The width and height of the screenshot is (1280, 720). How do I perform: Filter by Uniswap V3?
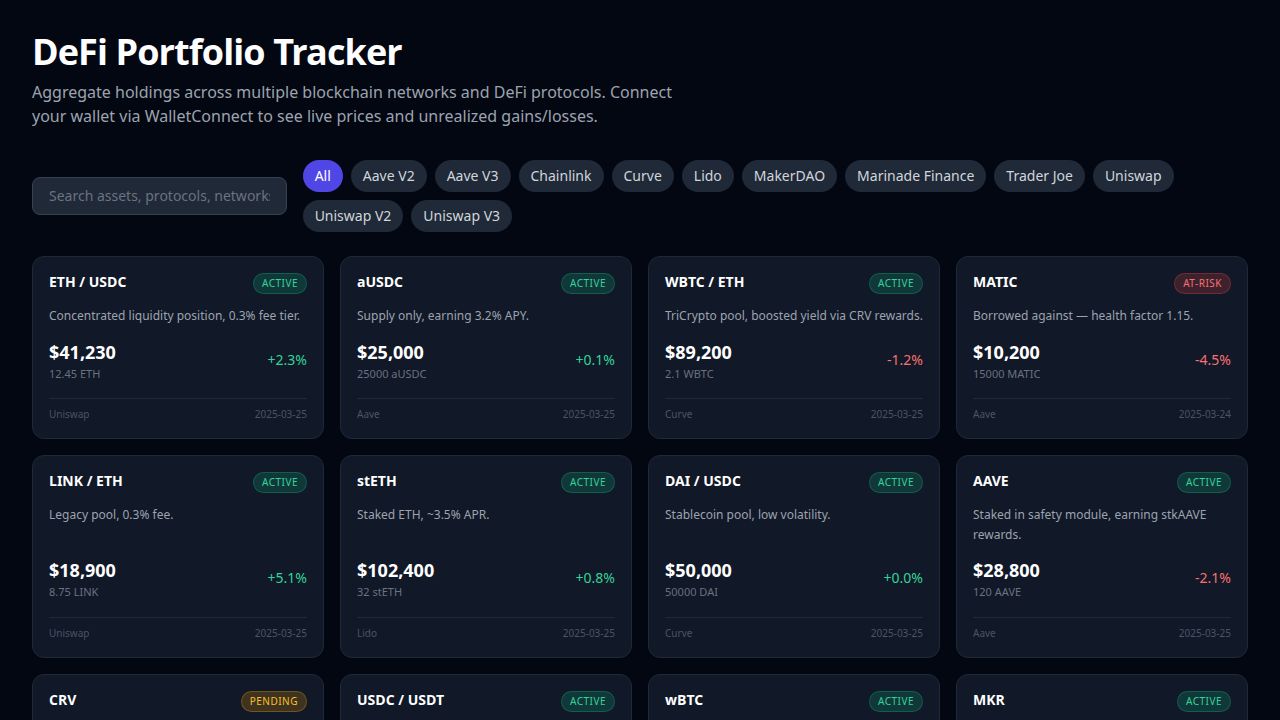(x=461, y=216)
